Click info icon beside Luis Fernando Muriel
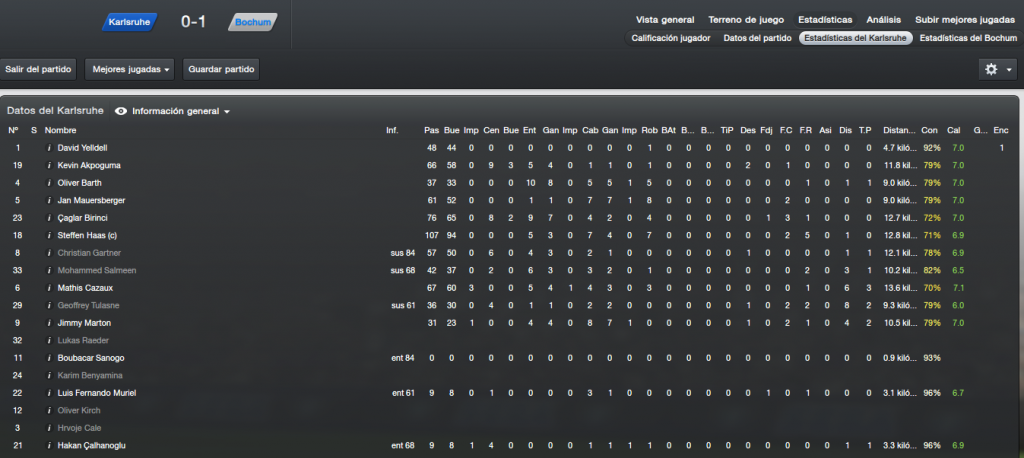The image size is (1024, 458). tap(49, 393)
